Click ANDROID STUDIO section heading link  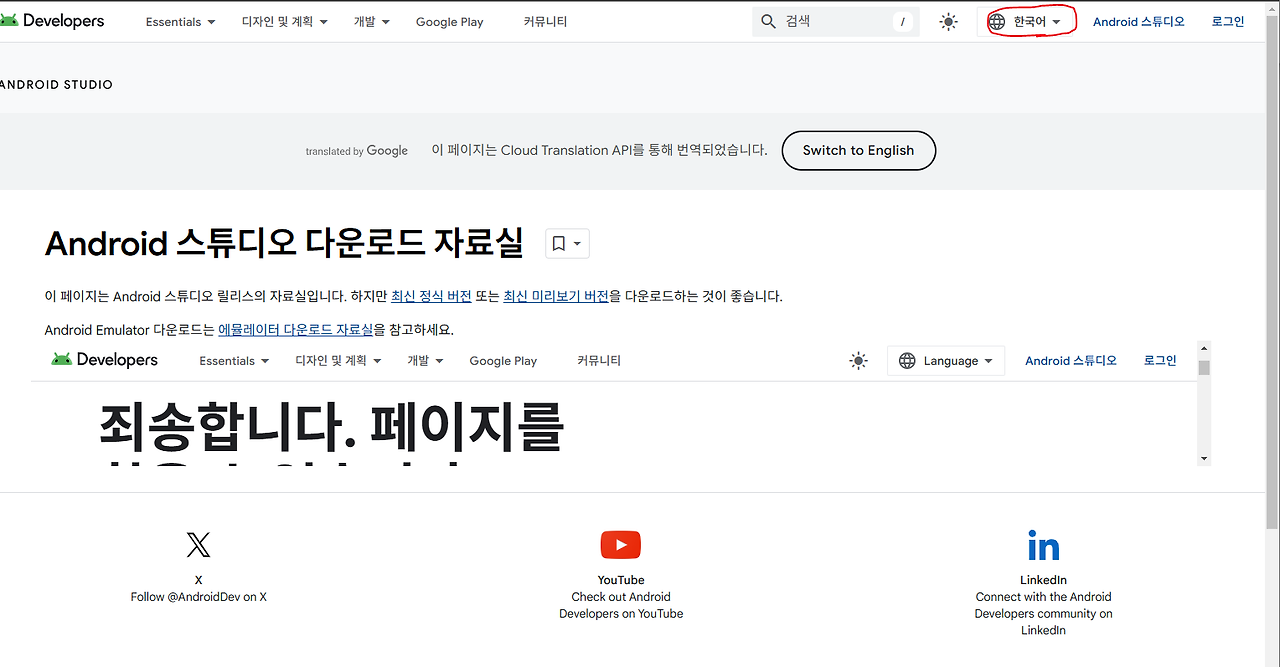click(56, 85)
